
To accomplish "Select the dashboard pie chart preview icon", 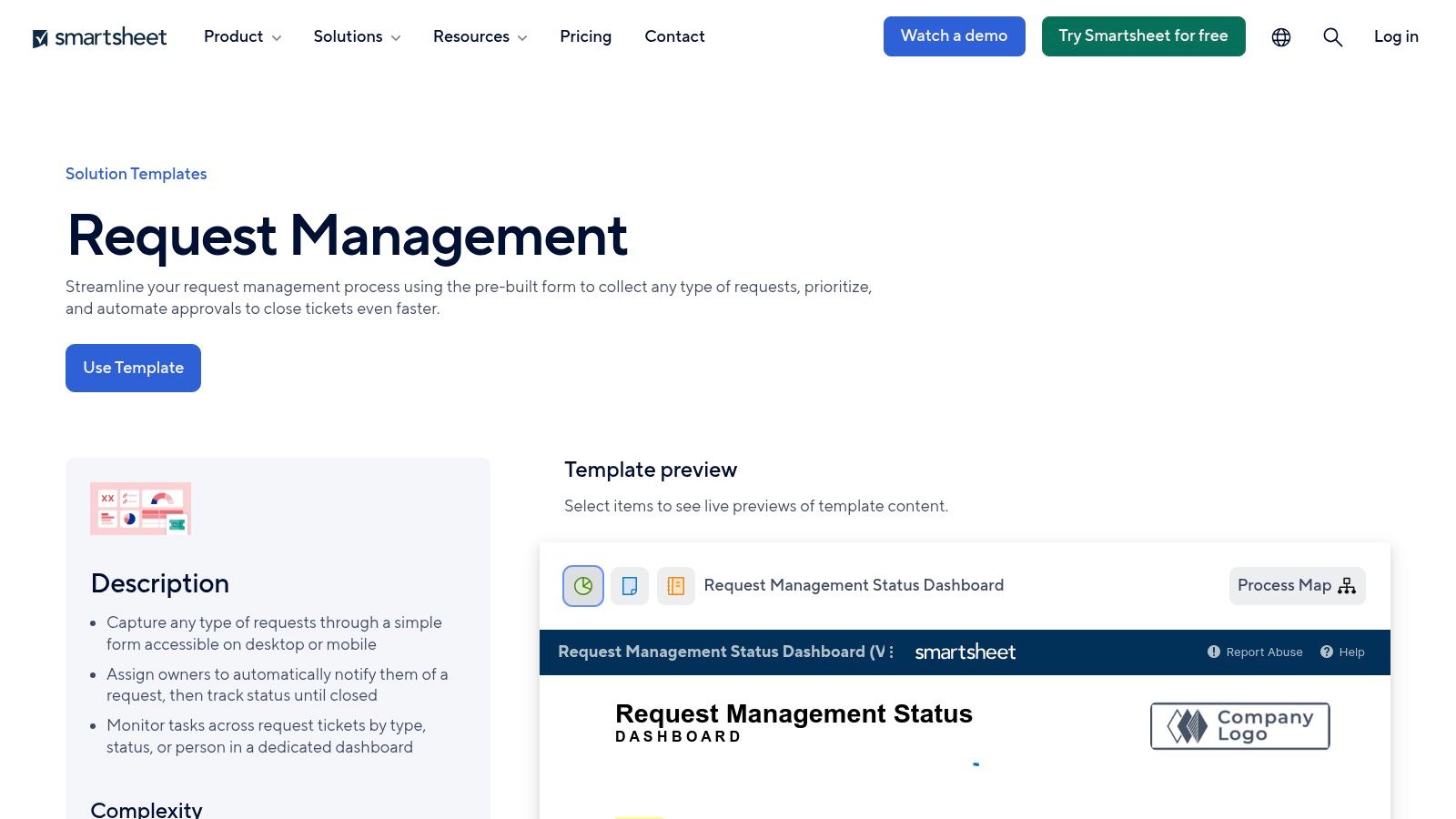I will point(582,585).
